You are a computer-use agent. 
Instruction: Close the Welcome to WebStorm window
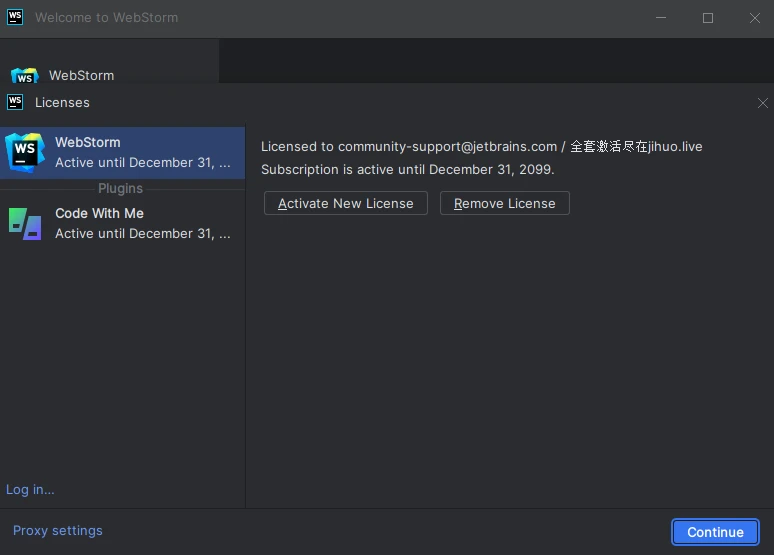pyautogui.click(x=754, y=18)
